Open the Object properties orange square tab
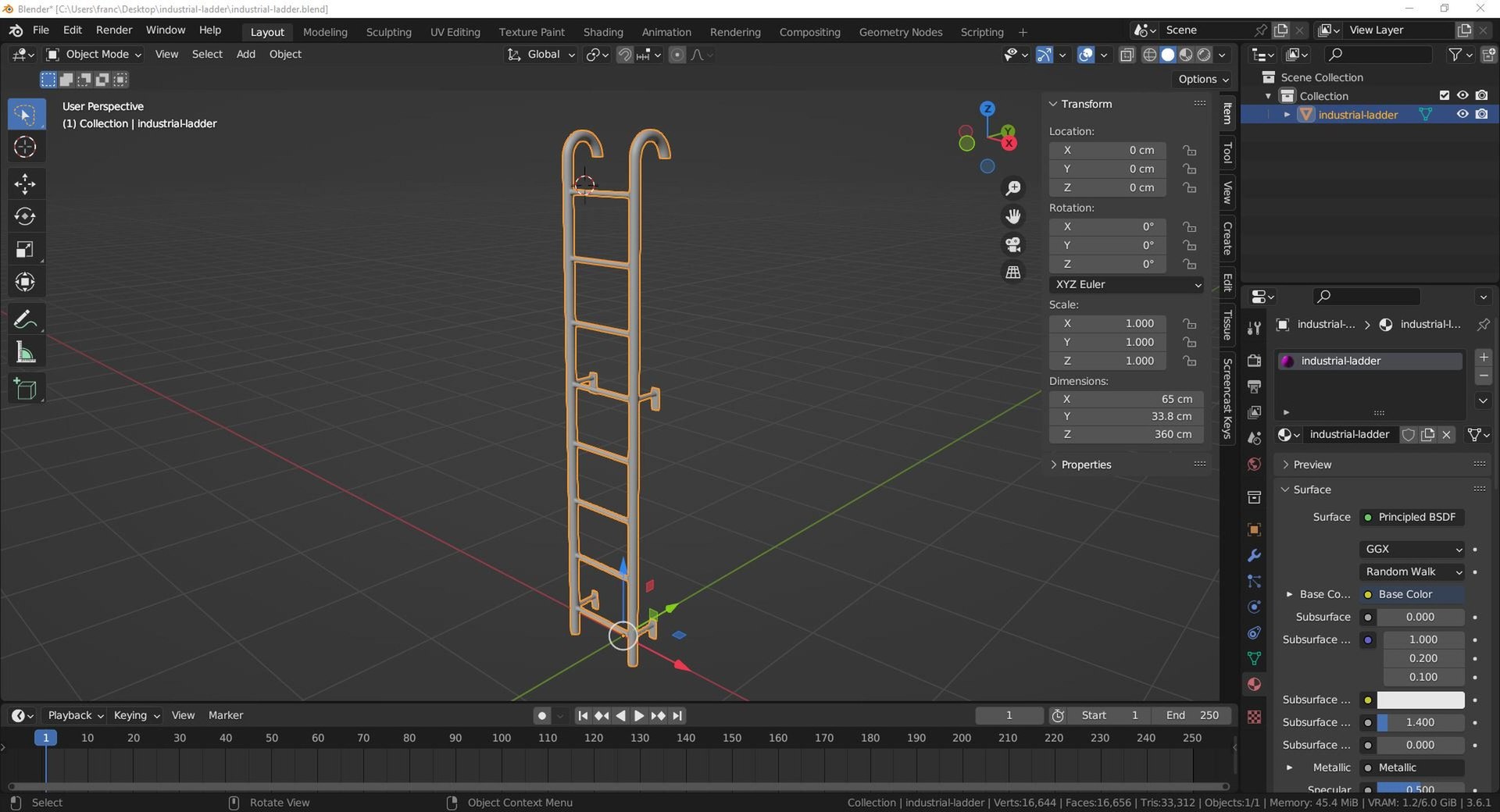The width and height of the screenshot is (1500, 812). click(1254, 529)
